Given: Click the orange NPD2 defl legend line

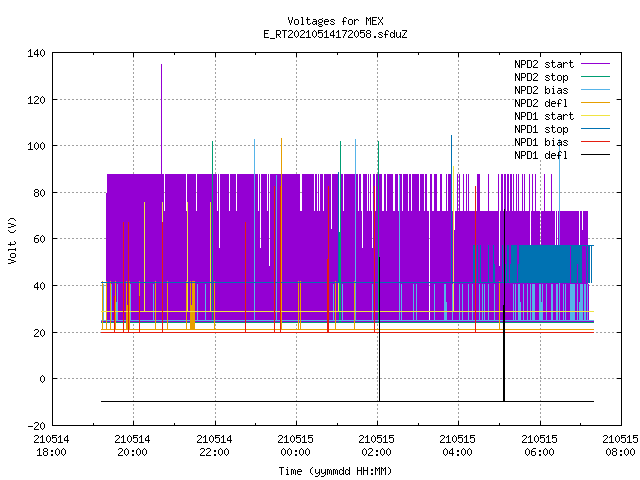Looking at the screenshot, I should pos(595,102).
